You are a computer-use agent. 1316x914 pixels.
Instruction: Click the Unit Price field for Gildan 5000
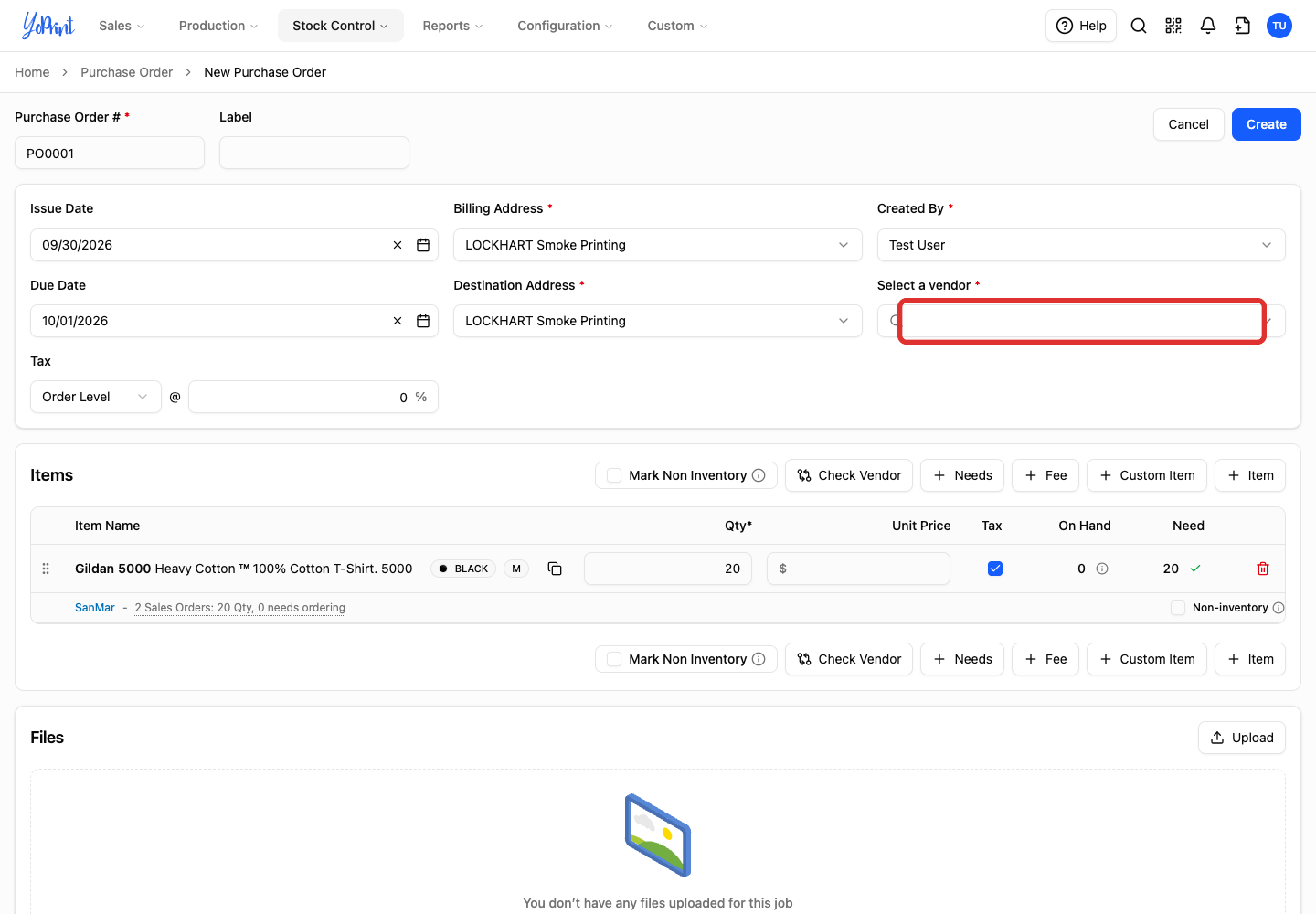click(x=858, y=569)
